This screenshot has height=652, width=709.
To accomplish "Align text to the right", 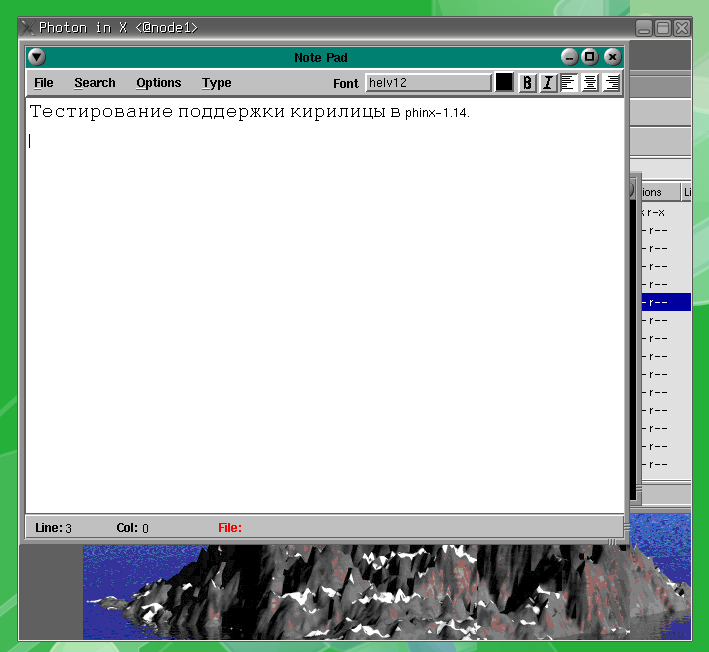I will click(611, 83).
